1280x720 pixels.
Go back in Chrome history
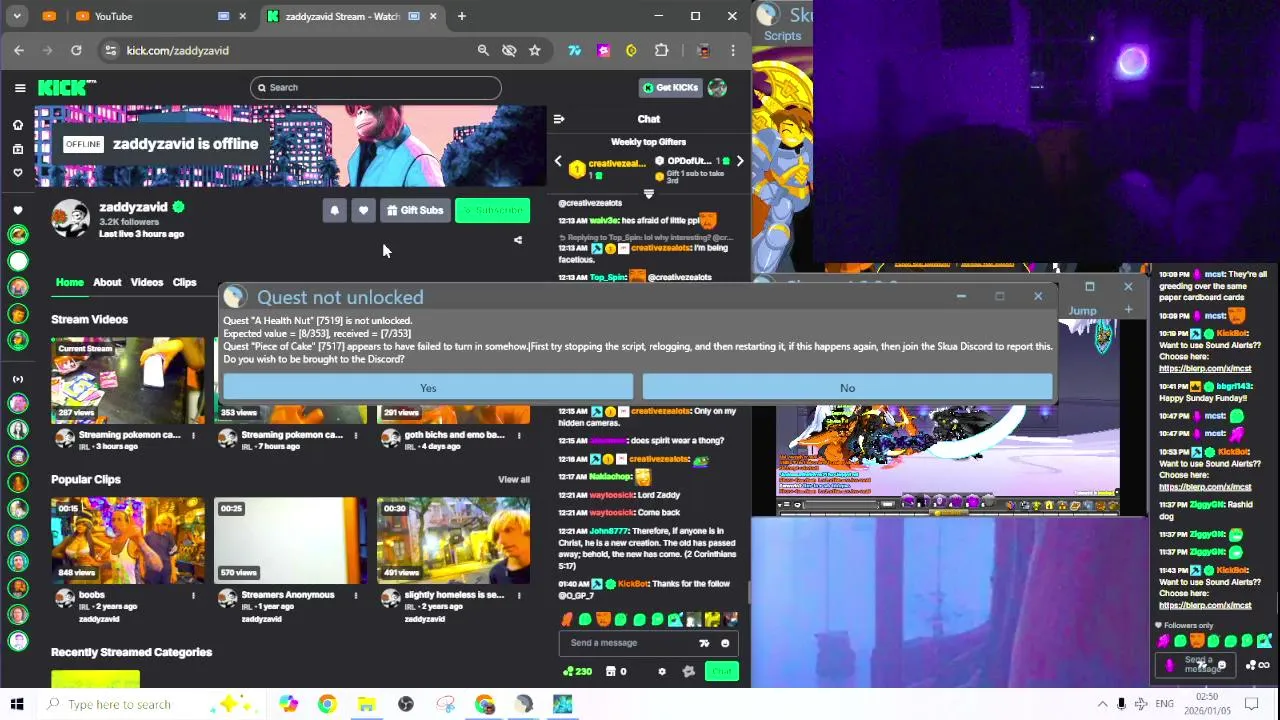pyautogui.click(x=19, y=50)
